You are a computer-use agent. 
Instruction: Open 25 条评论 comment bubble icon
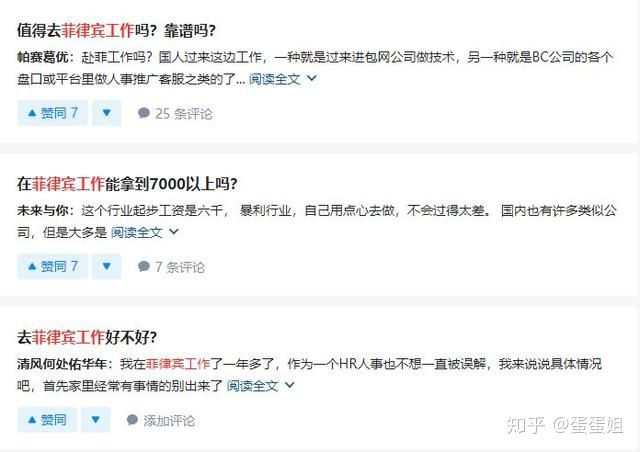(144, 113)
